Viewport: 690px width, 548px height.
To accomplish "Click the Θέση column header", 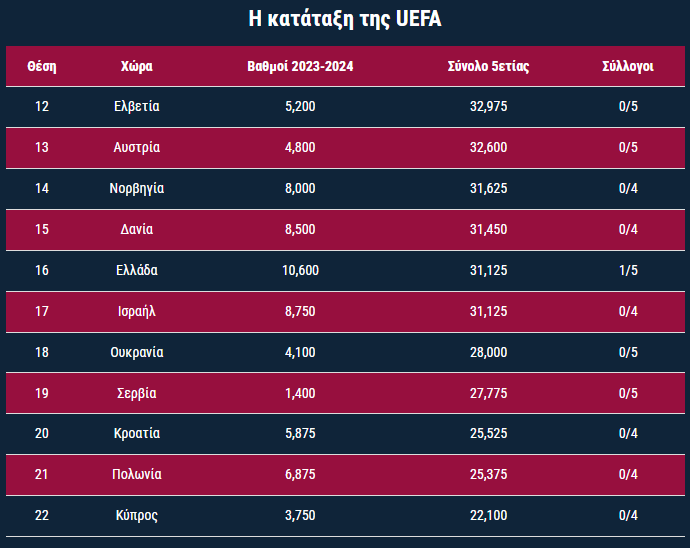I will [x=42, y=66].
